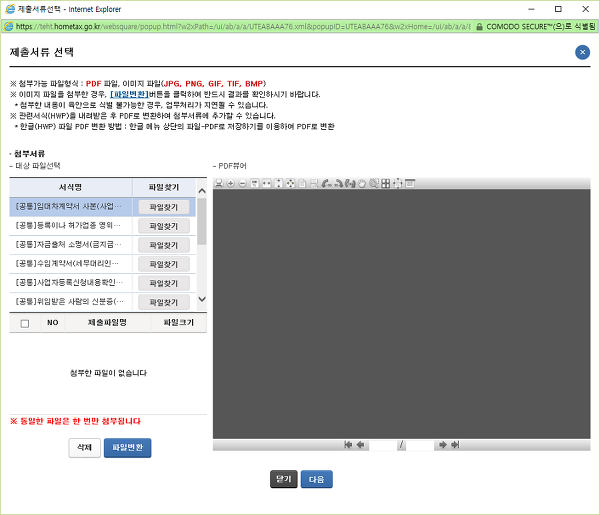This screenshot has height=515, width=600.
Task: Click the NO column header
Action: pyautogui.click(x=53, y=323)
